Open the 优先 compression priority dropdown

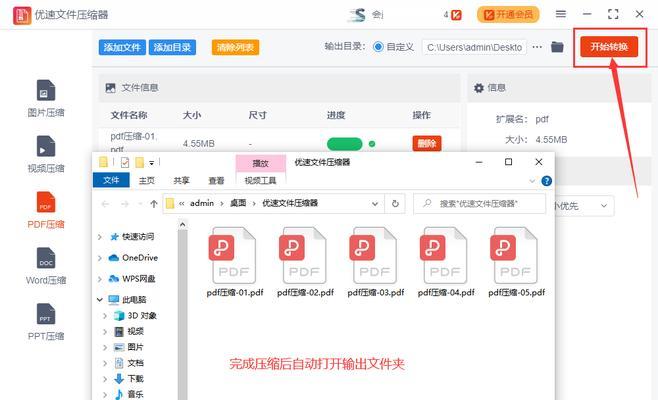pos(604,206)
